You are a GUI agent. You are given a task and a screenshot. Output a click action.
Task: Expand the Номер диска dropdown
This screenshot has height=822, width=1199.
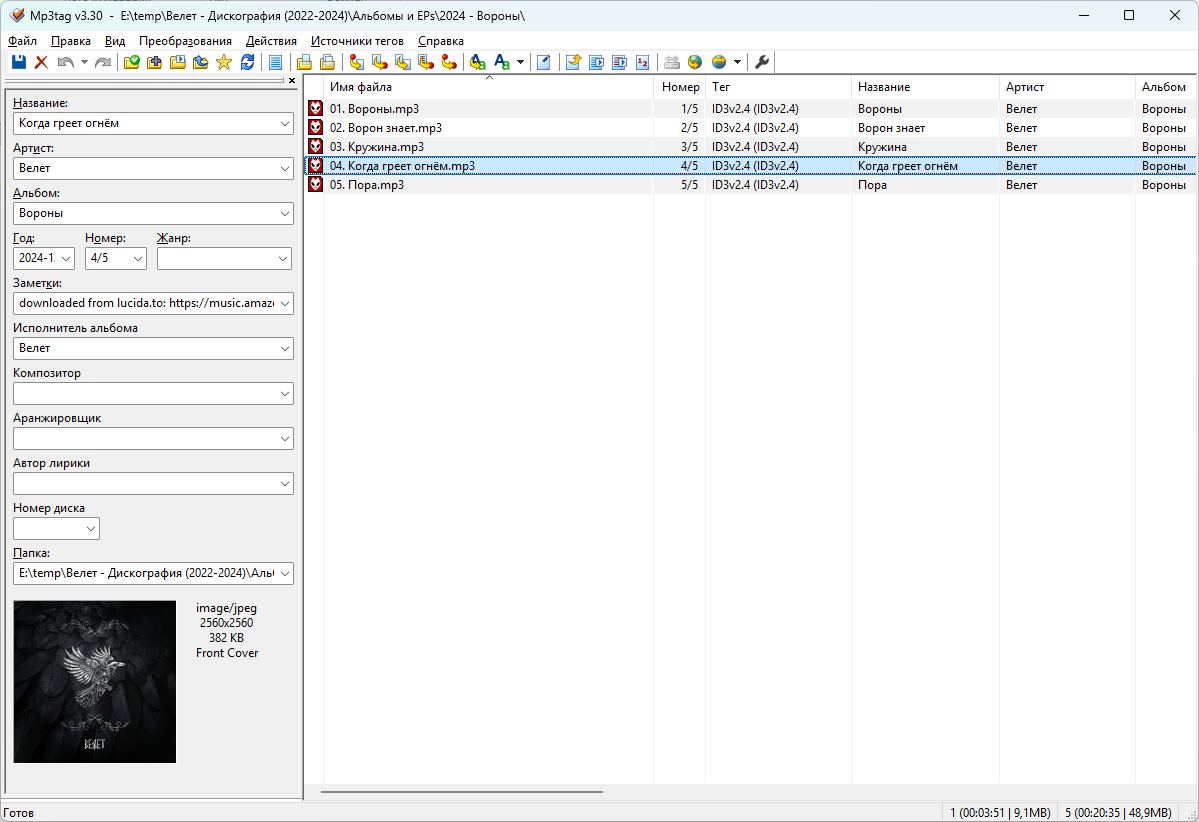pos(90,529)
